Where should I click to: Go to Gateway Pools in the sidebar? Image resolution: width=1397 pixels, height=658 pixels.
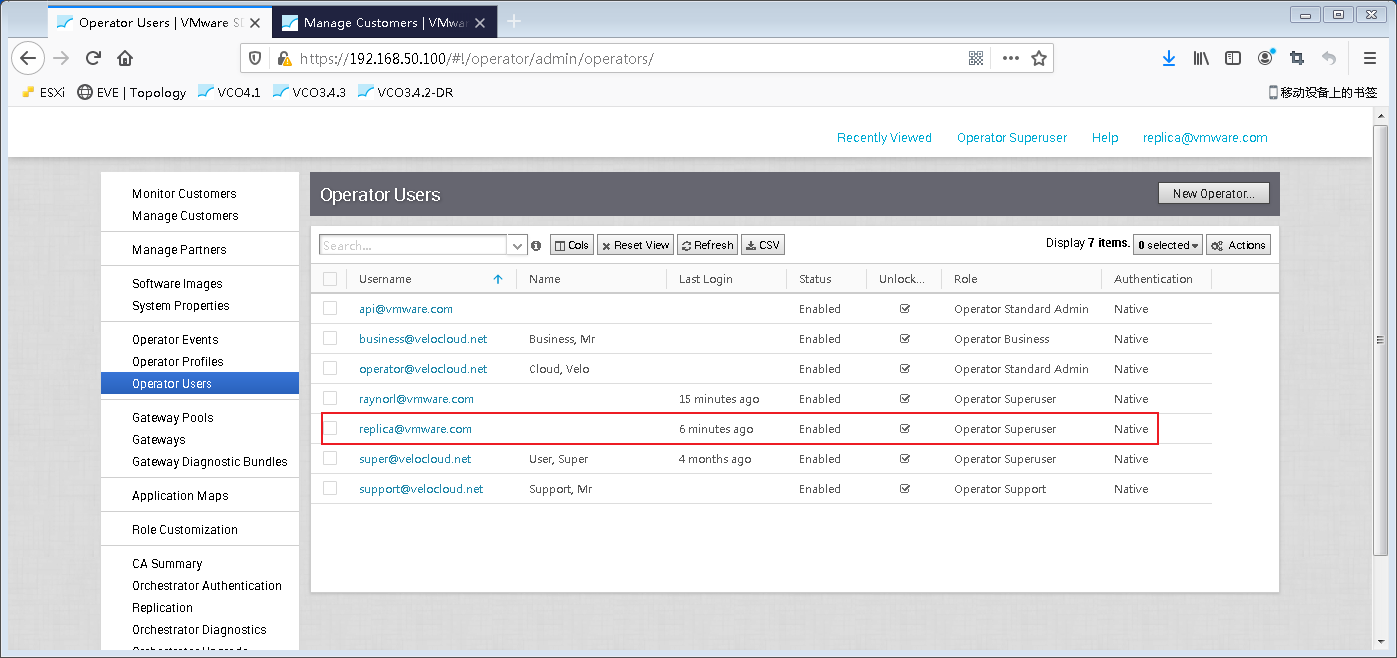[173, 417]
